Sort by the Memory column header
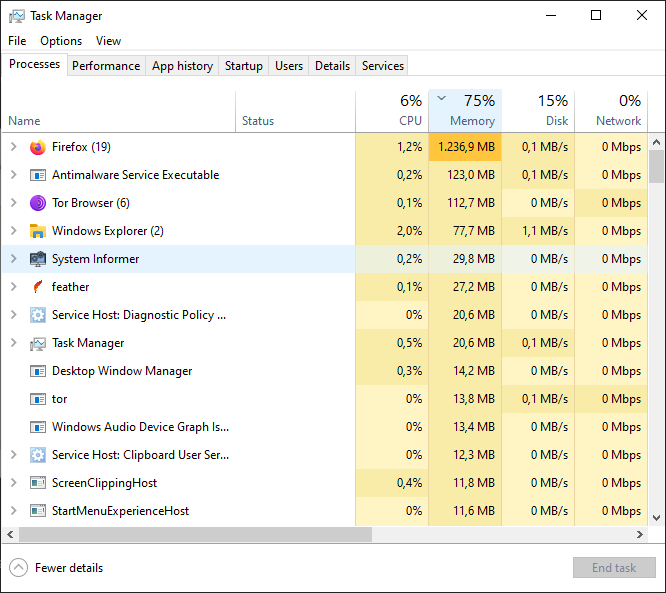 (466, 111)
